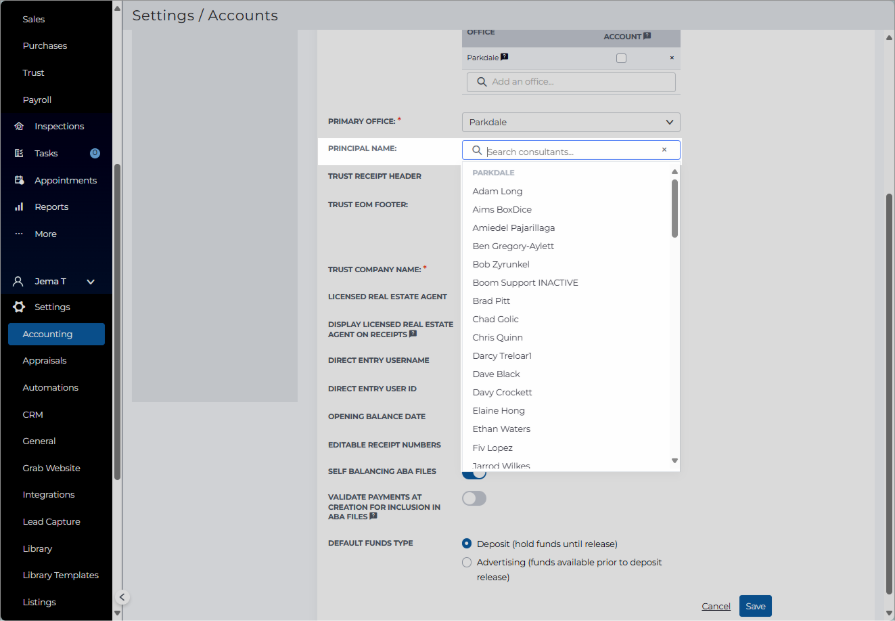Screen dimensions: 895x621
Task: Click the Jema T user profile icon
Action: point(18,281)
